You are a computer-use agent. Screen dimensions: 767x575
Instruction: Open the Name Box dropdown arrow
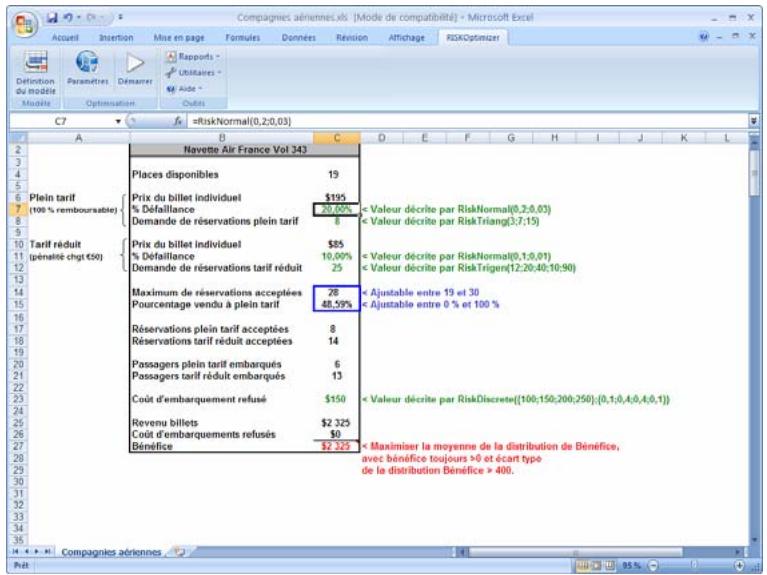118,121
